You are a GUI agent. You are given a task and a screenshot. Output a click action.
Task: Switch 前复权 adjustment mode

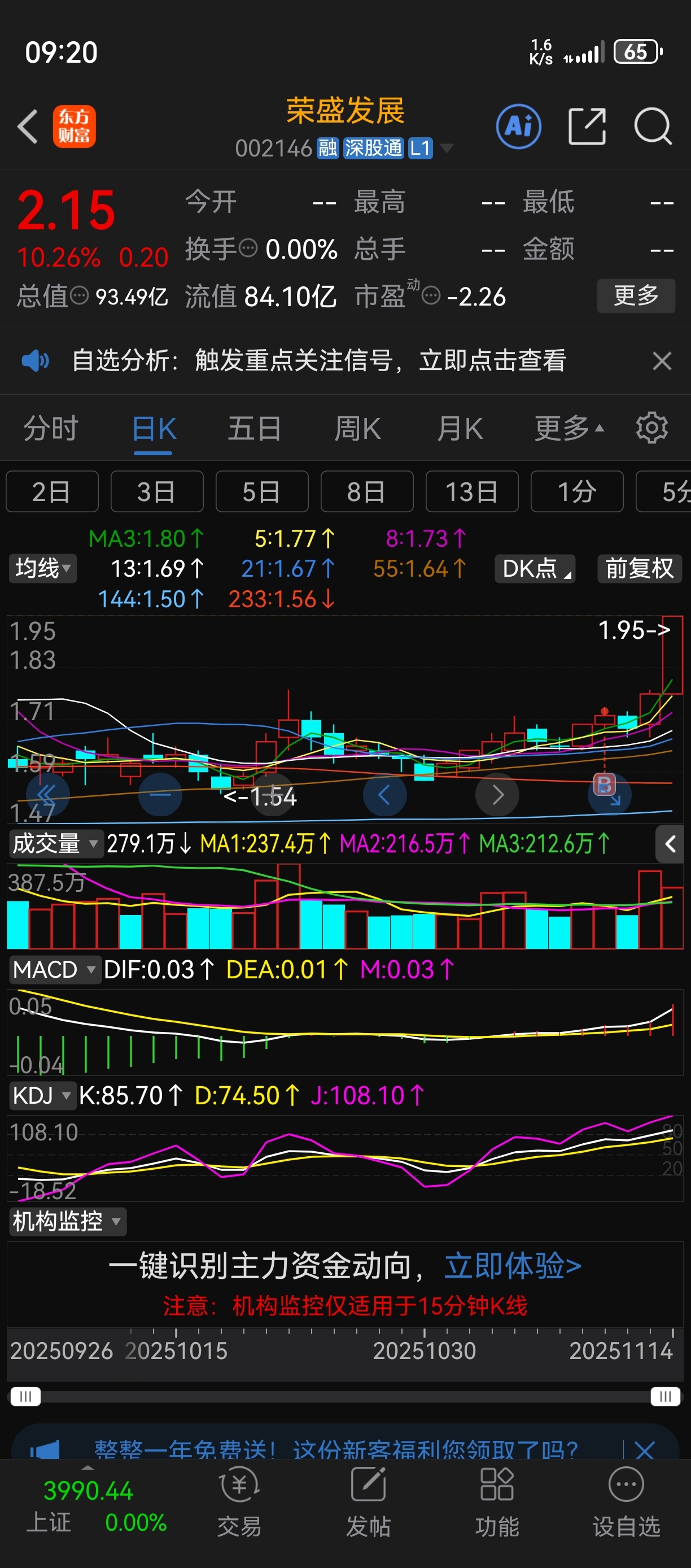click(x=639, y=569)
